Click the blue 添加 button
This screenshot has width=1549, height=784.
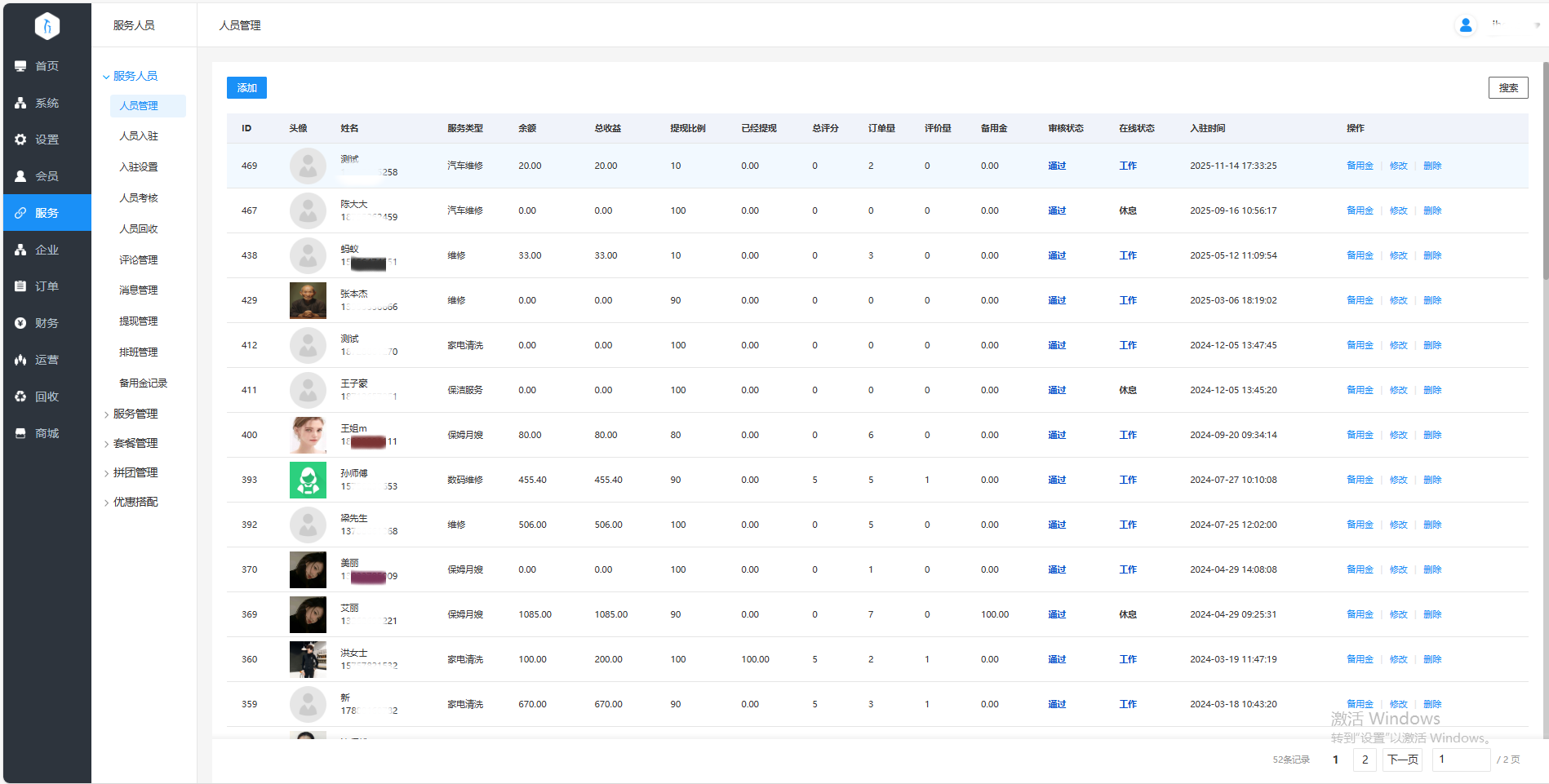[246, 88]
